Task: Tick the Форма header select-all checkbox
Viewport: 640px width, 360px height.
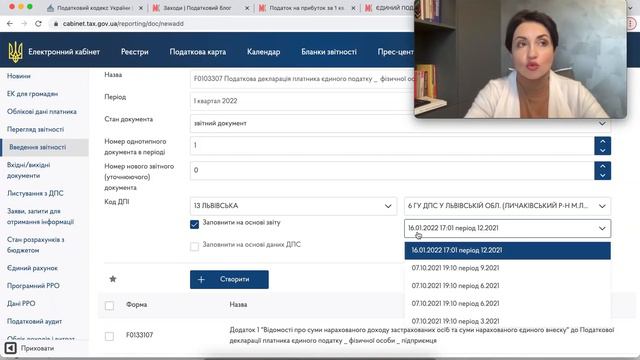Action: (x=109, y=305)
